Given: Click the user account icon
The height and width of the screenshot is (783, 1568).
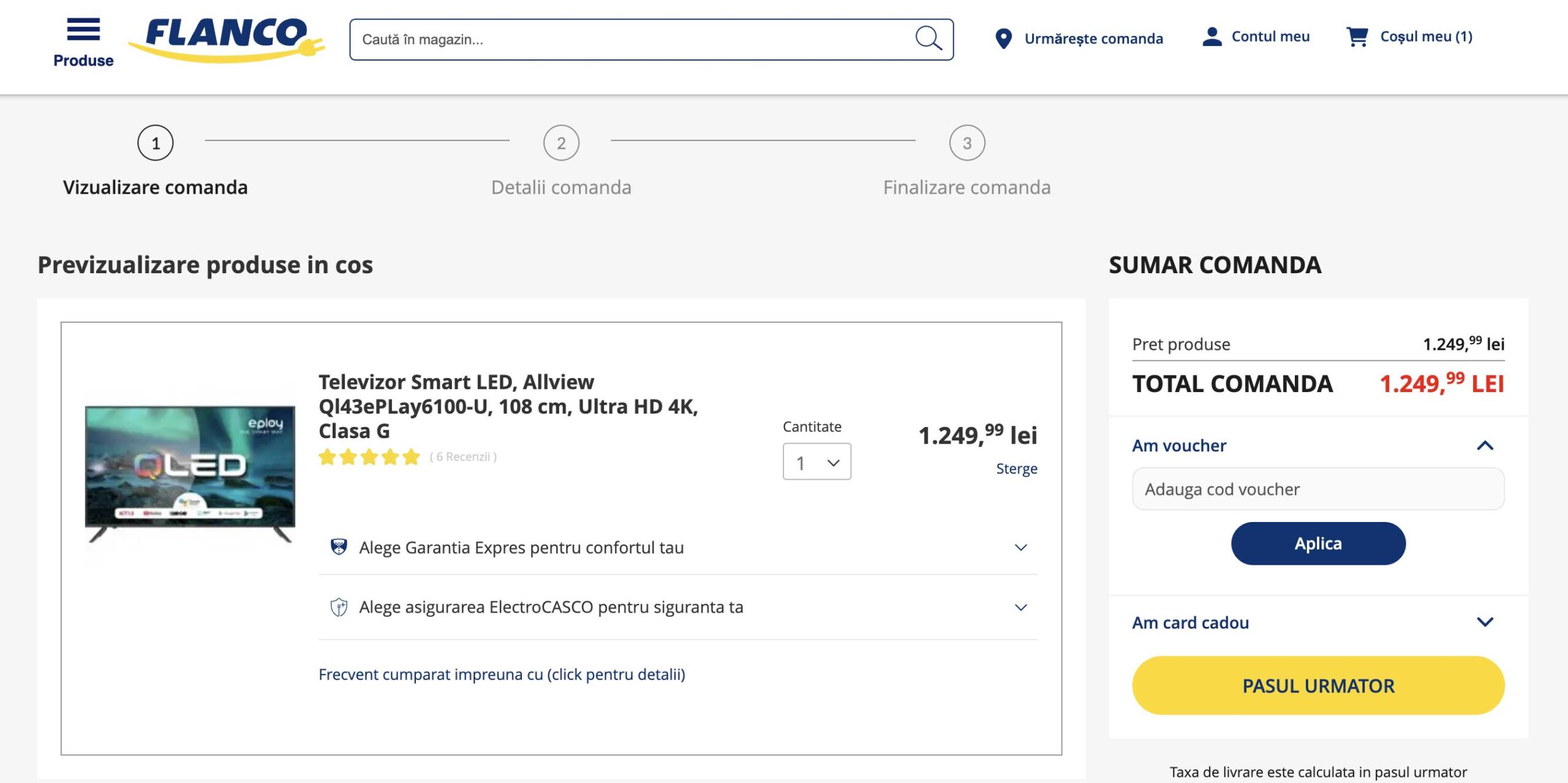Looking at the screenshot, I should [x=1212, y=37].
